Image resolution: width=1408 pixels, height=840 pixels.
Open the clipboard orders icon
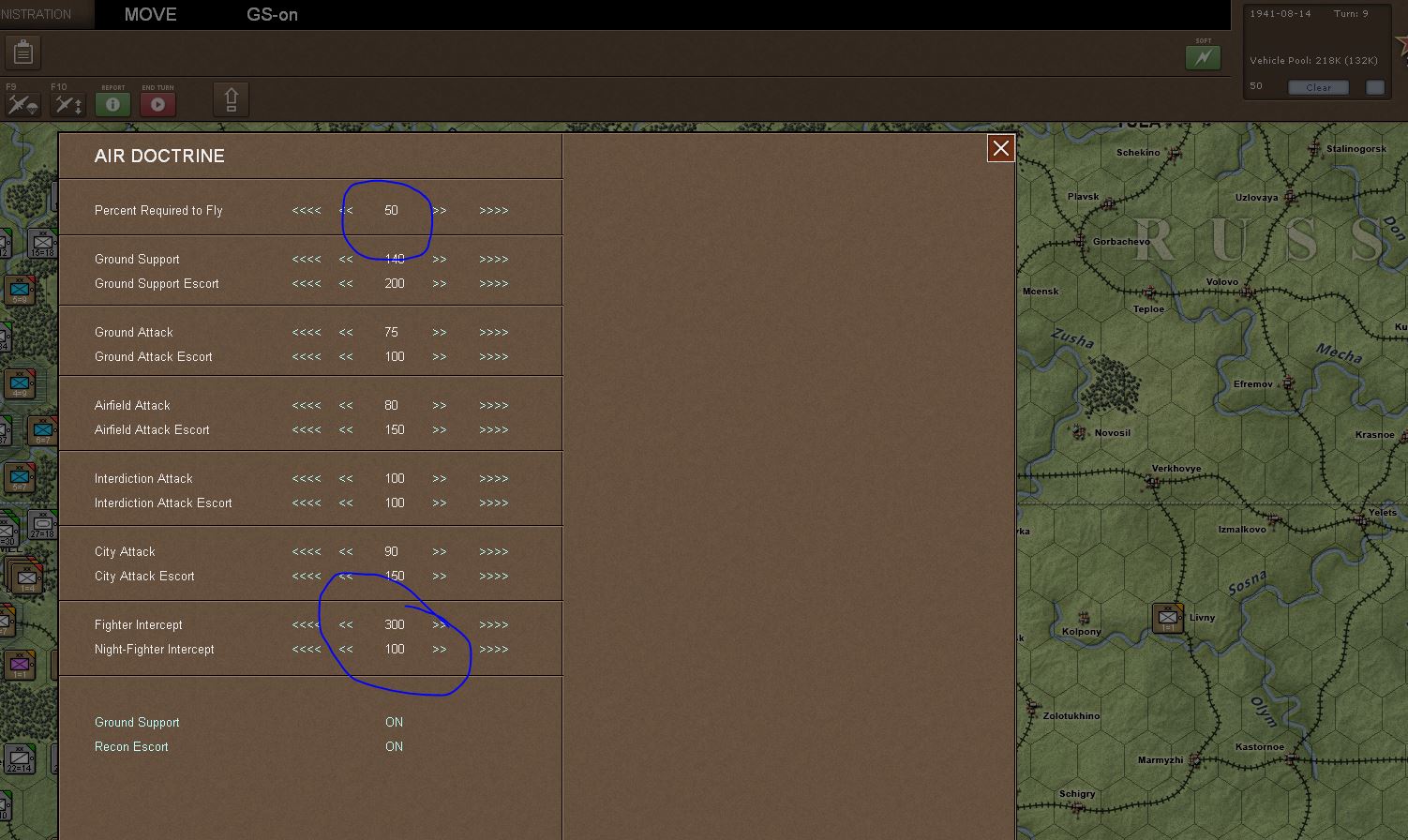point(23,53)
